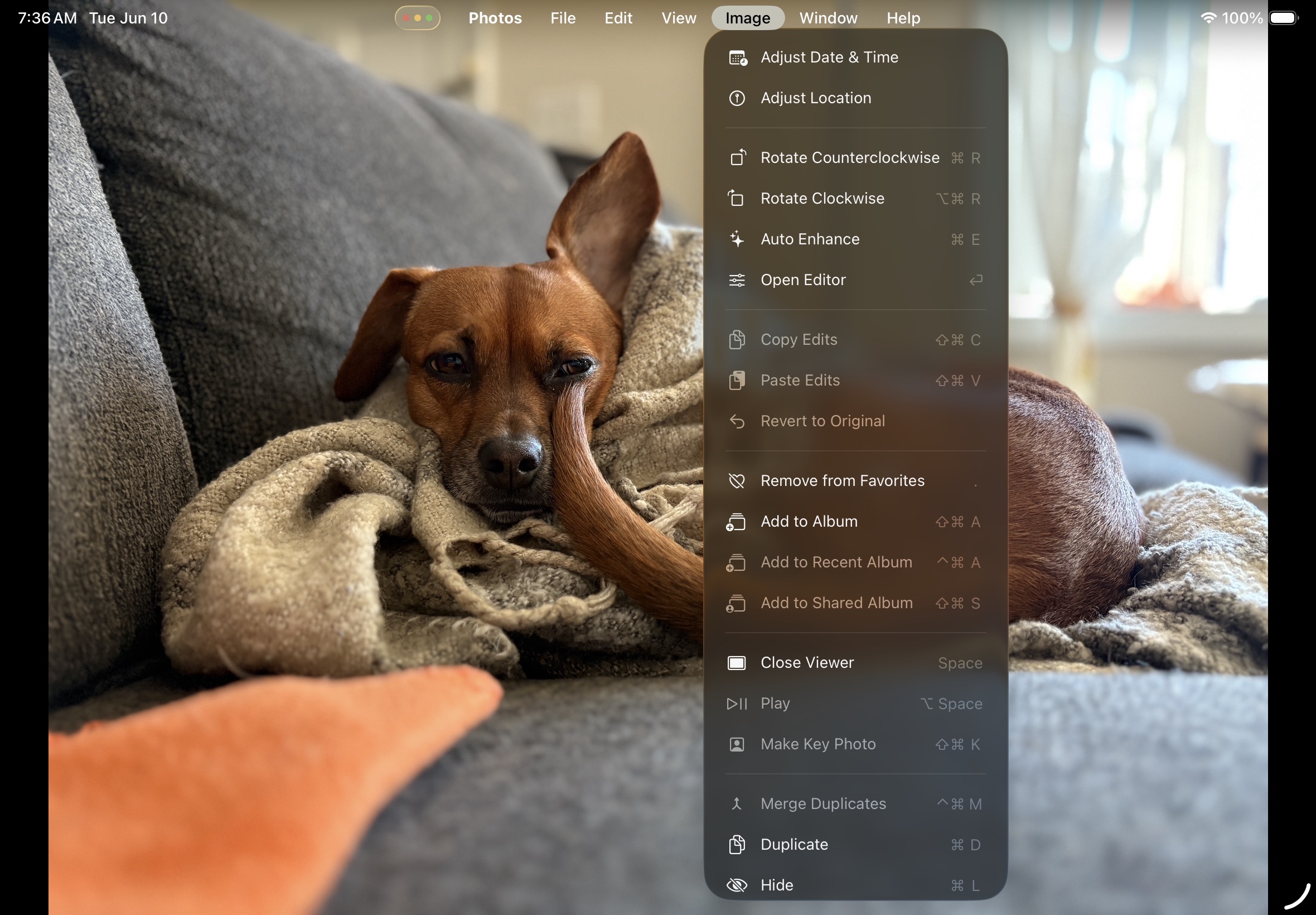Click the Hide crossed-eye icon

coord(737,886)
